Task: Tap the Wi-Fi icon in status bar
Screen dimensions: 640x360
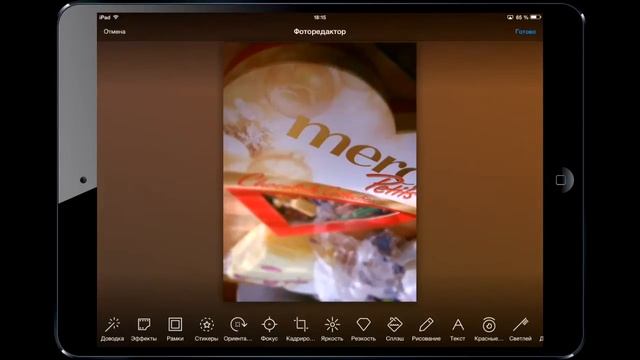Action: tap(116, 17)
